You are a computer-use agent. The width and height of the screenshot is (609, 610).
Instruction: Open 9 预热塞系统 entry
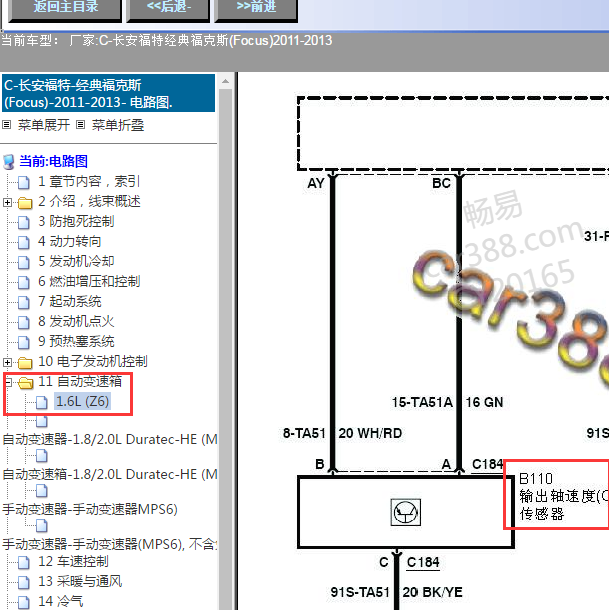point(76,342)
